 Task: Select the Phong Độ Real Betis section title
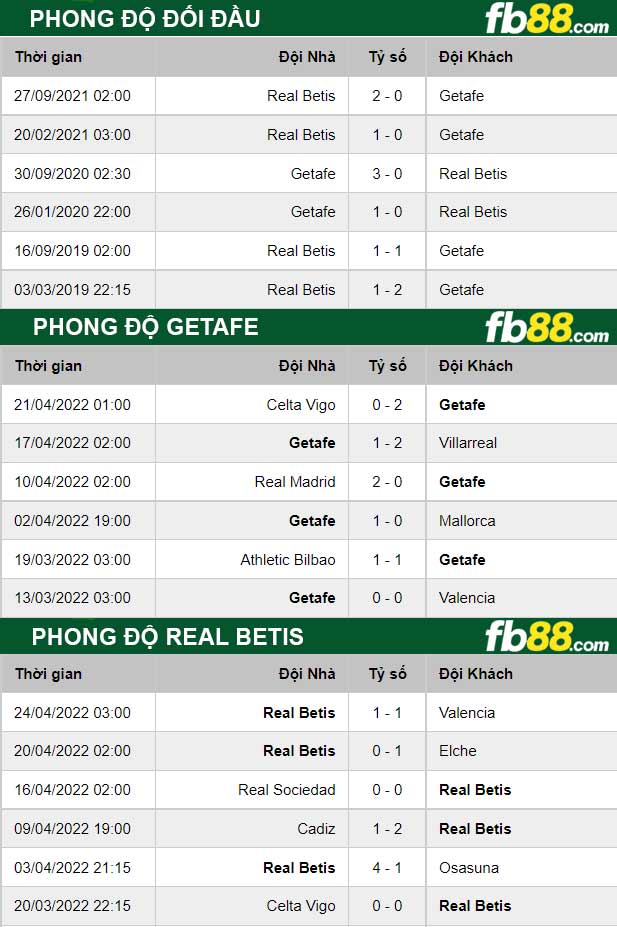pyautogui.click(x=167, y=637)
